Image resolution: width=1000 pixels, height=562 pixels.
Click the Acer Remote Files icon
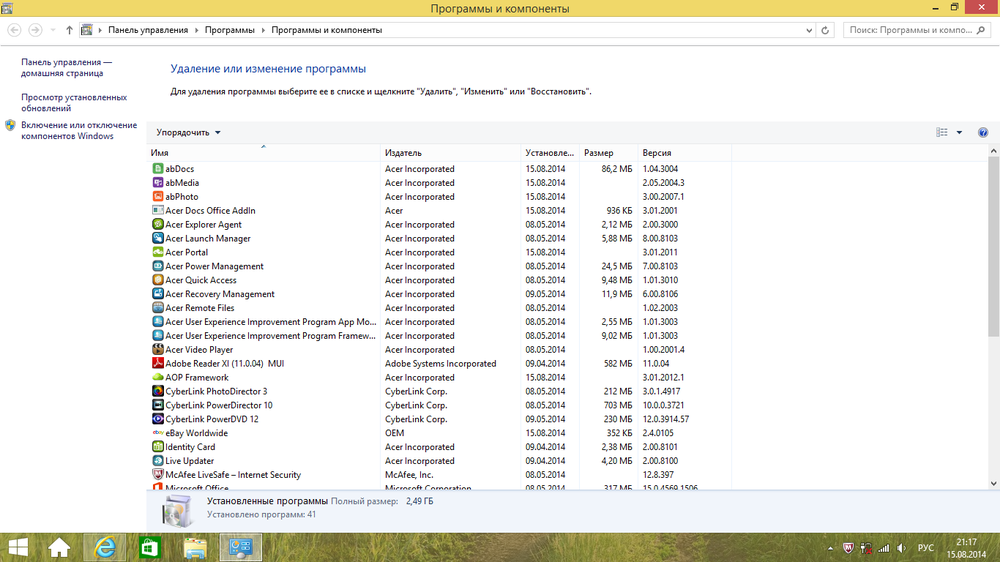[158, 308]
